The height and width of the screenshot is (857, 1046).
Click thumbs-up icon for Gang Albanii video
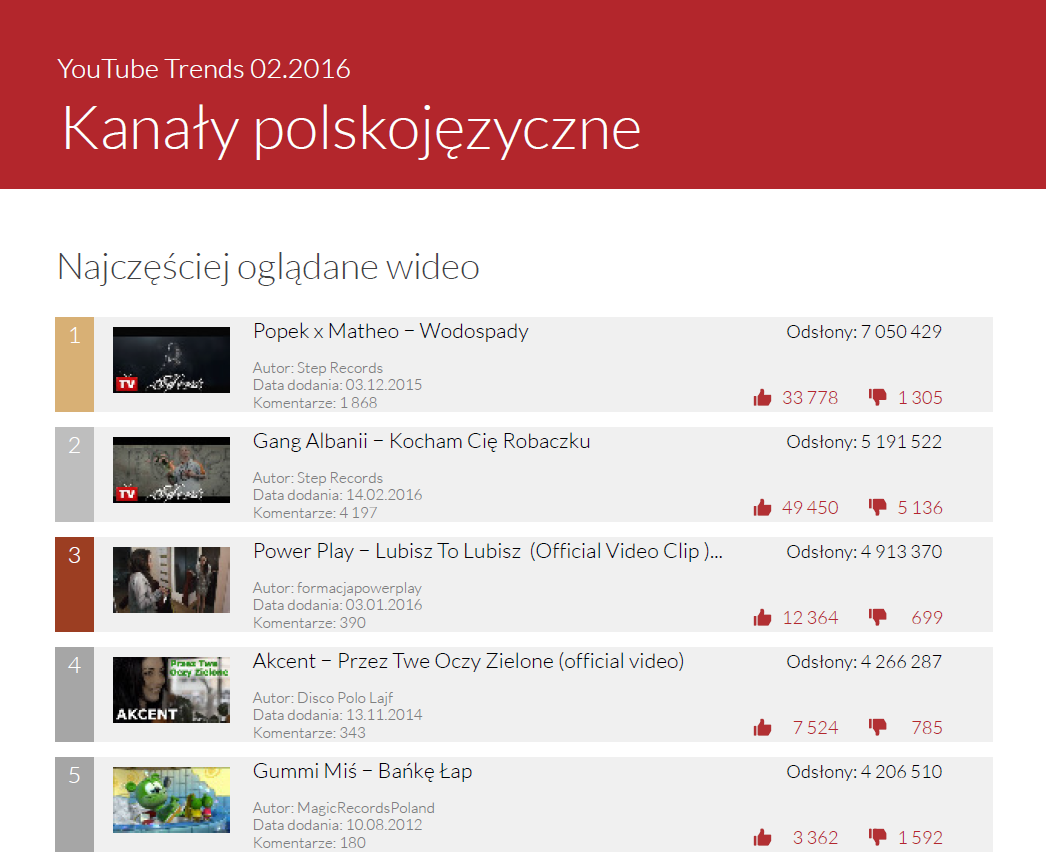(763, 508)
